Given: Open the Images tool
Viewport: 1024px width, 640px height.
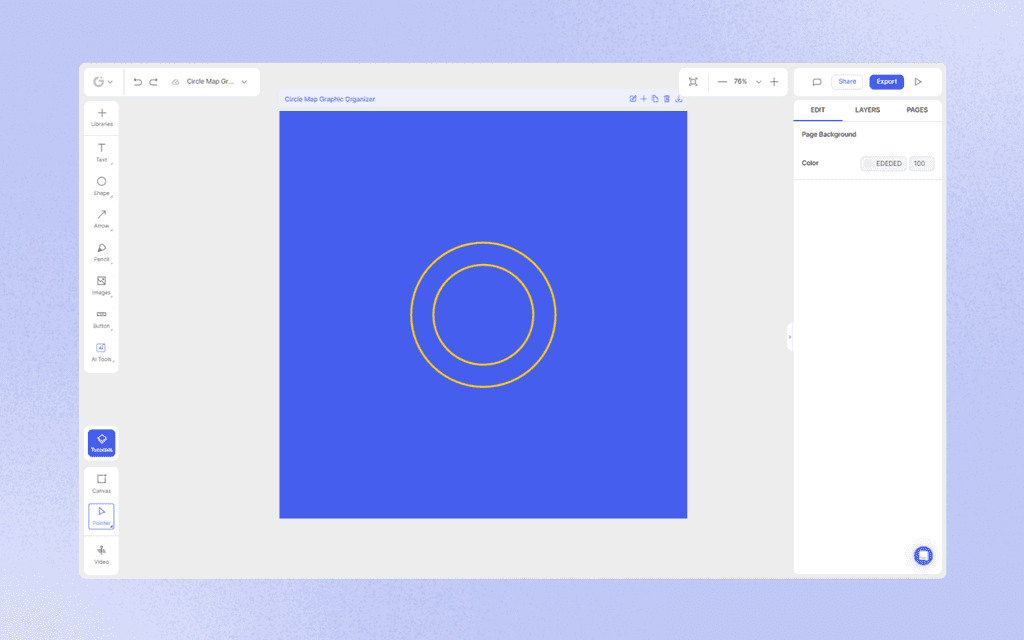Looking at the screenshot, I should (101, 287).
